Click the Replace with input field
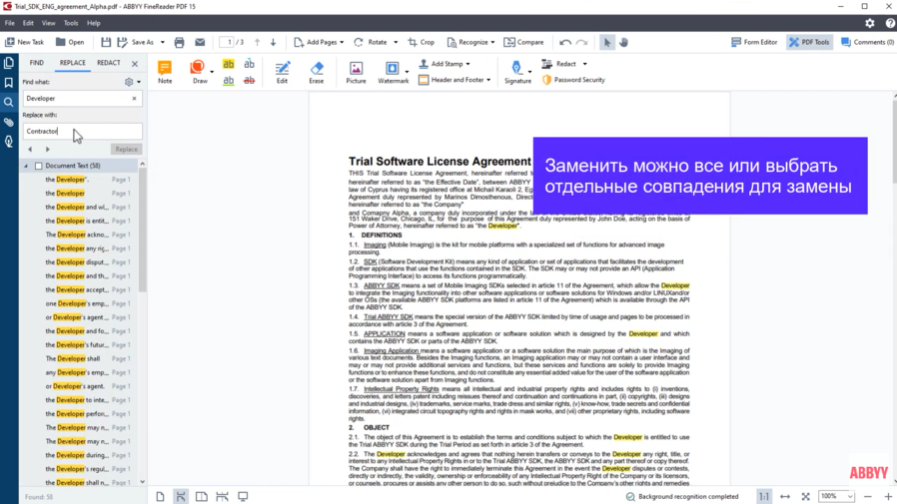This screenshot has height=504, width=897. pyautogui.click(x=82, y=131)
